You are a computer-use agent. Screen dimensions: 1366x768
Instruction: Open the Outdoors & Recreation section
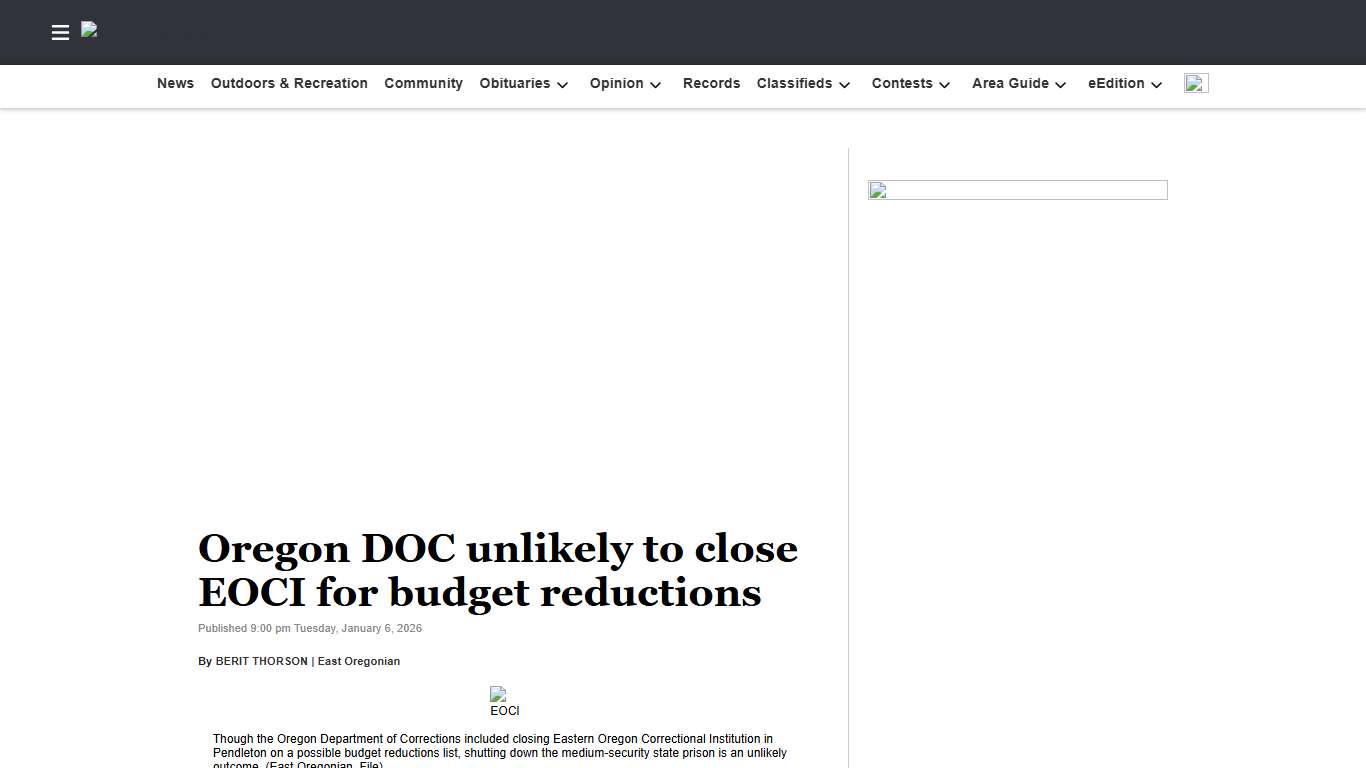click(289, 83)
